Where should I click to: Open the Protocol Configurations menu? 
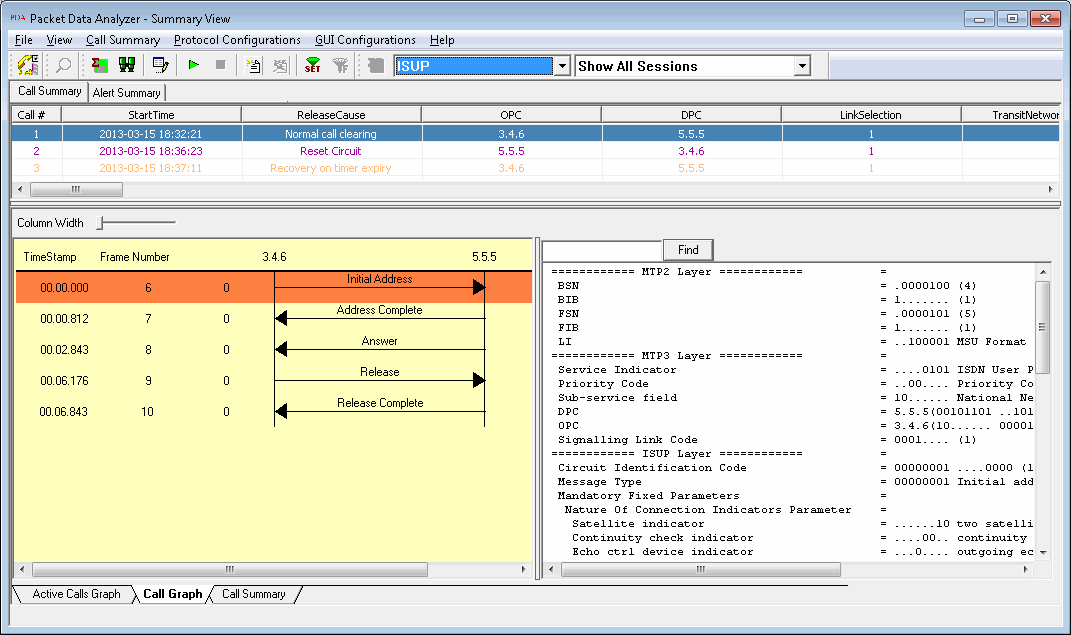click(237, 40)
